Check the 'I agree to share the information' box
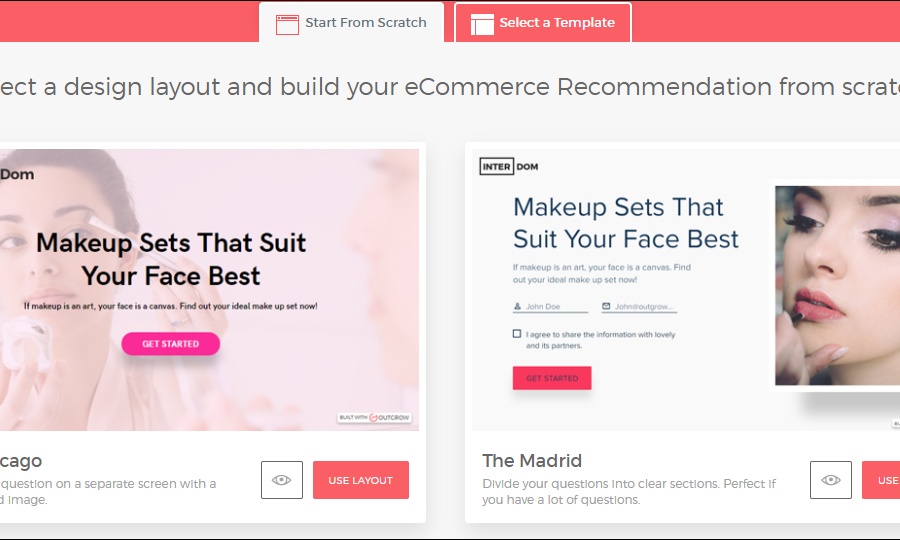The width and height of the screenshot is (900, 540). [x=517, y=333]
